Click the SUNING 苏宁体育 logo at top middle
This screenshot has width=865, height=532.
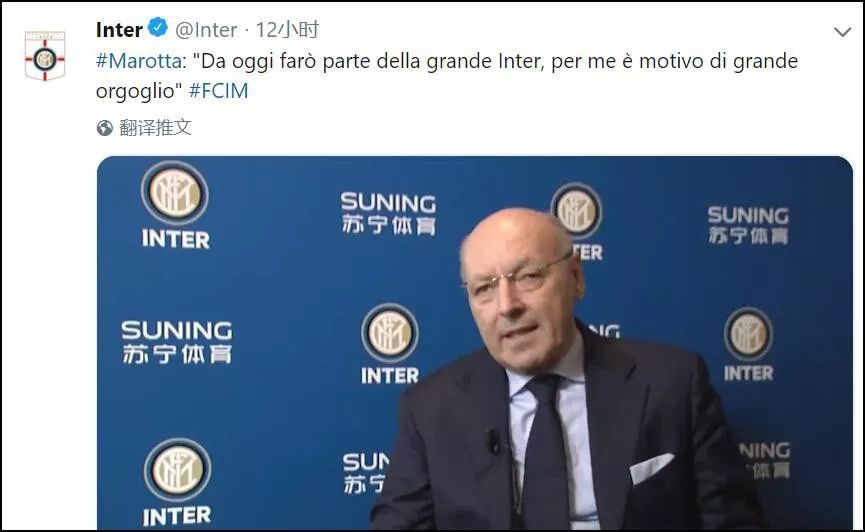[x=388, y=214]
